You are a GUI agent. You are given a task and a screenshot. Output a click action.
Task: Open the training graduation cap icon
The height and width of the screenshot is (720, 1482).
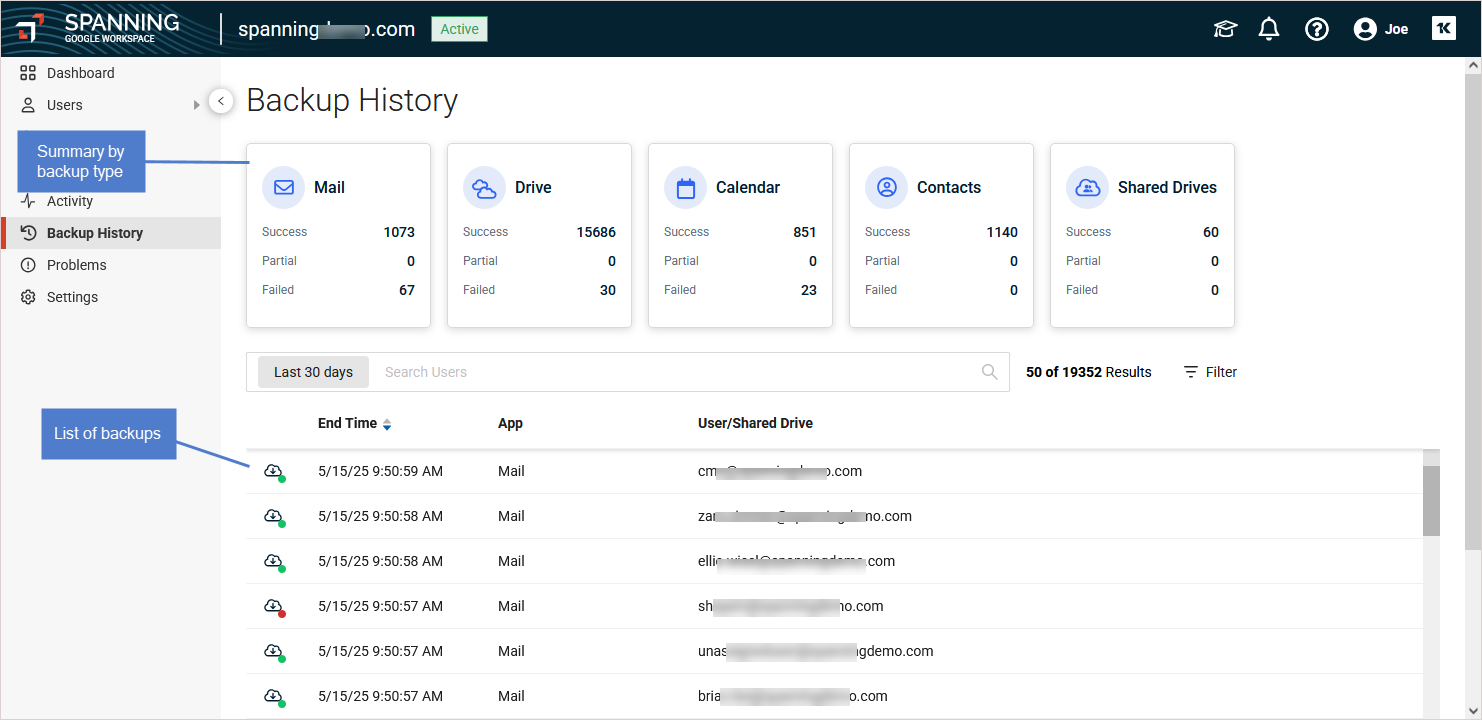pyautogui.click(x=1225, y=29)
